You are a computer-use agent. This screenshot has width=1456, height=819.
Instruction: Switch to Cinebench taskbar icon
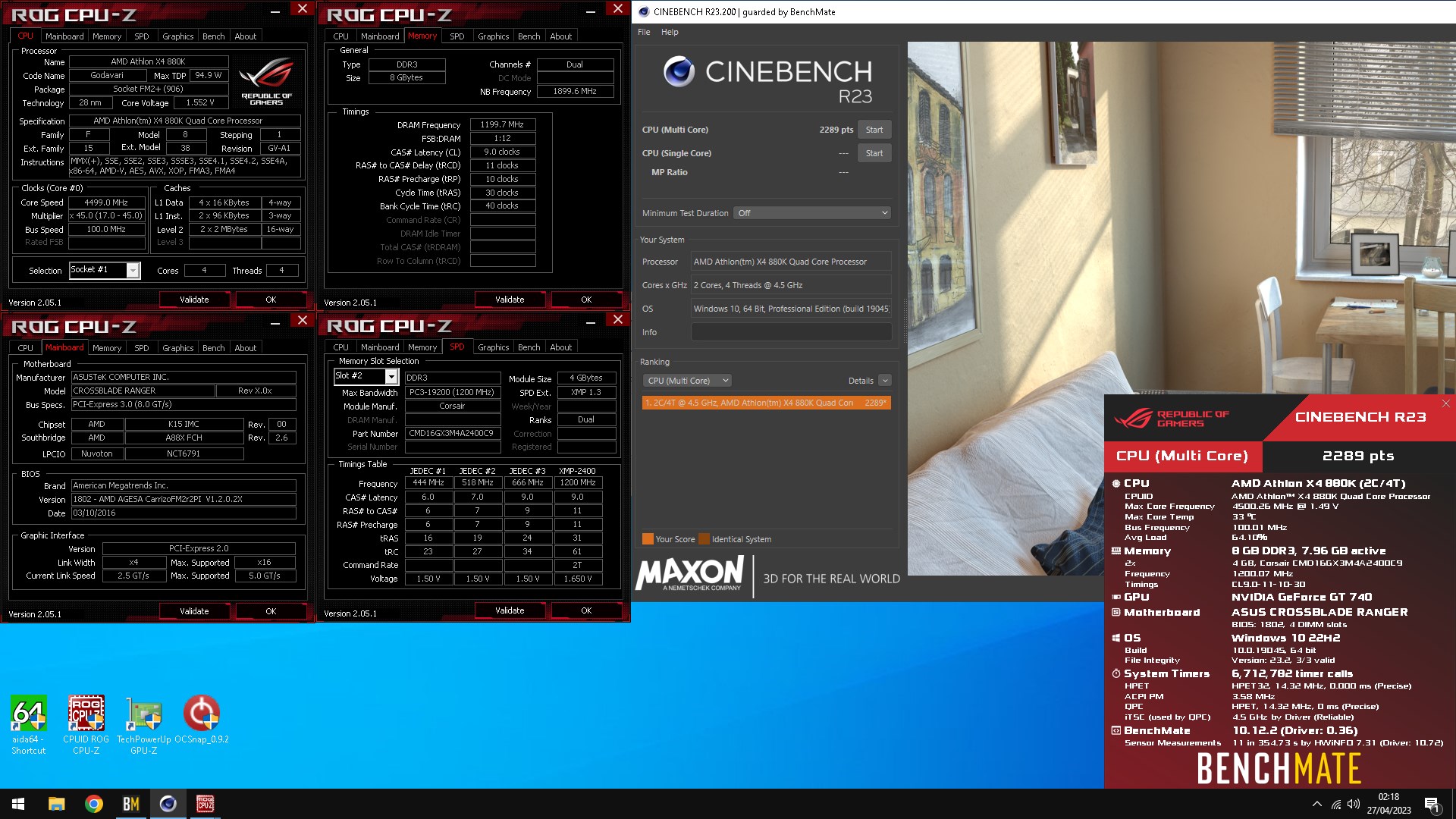pos(168,804)
